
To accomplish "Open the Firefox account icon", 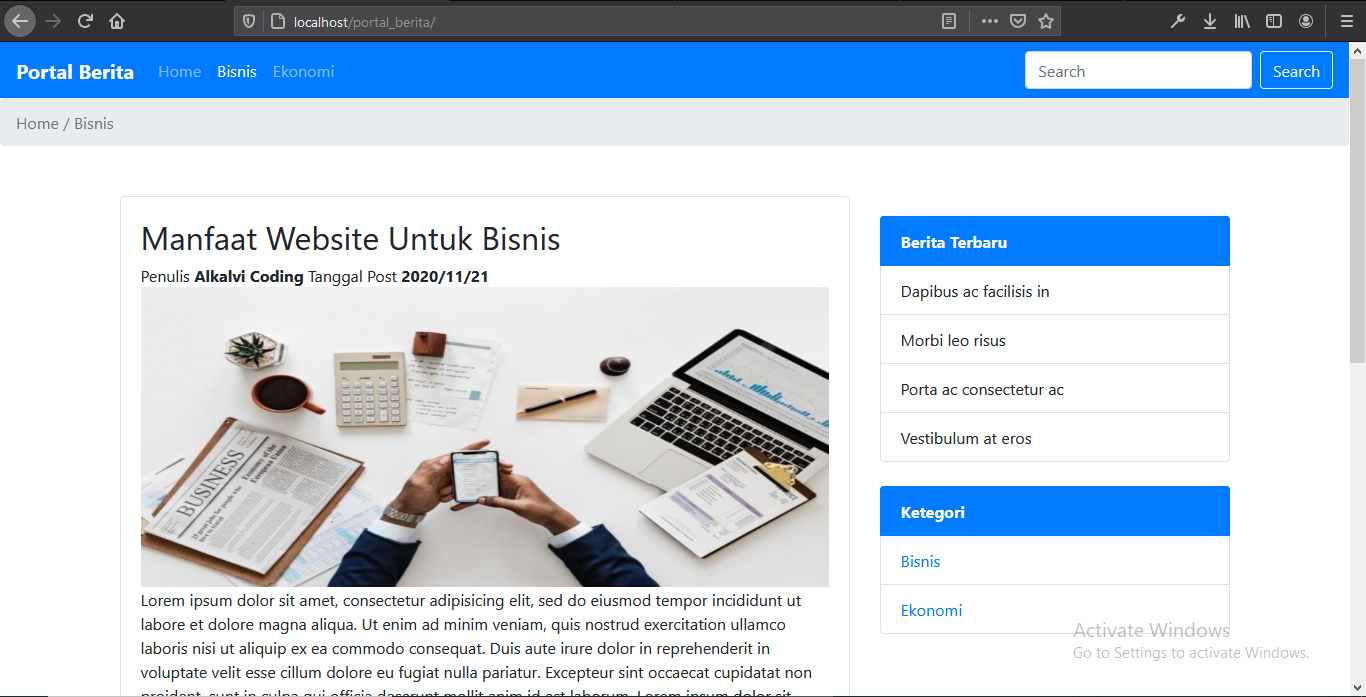I will coord(1306,20).
